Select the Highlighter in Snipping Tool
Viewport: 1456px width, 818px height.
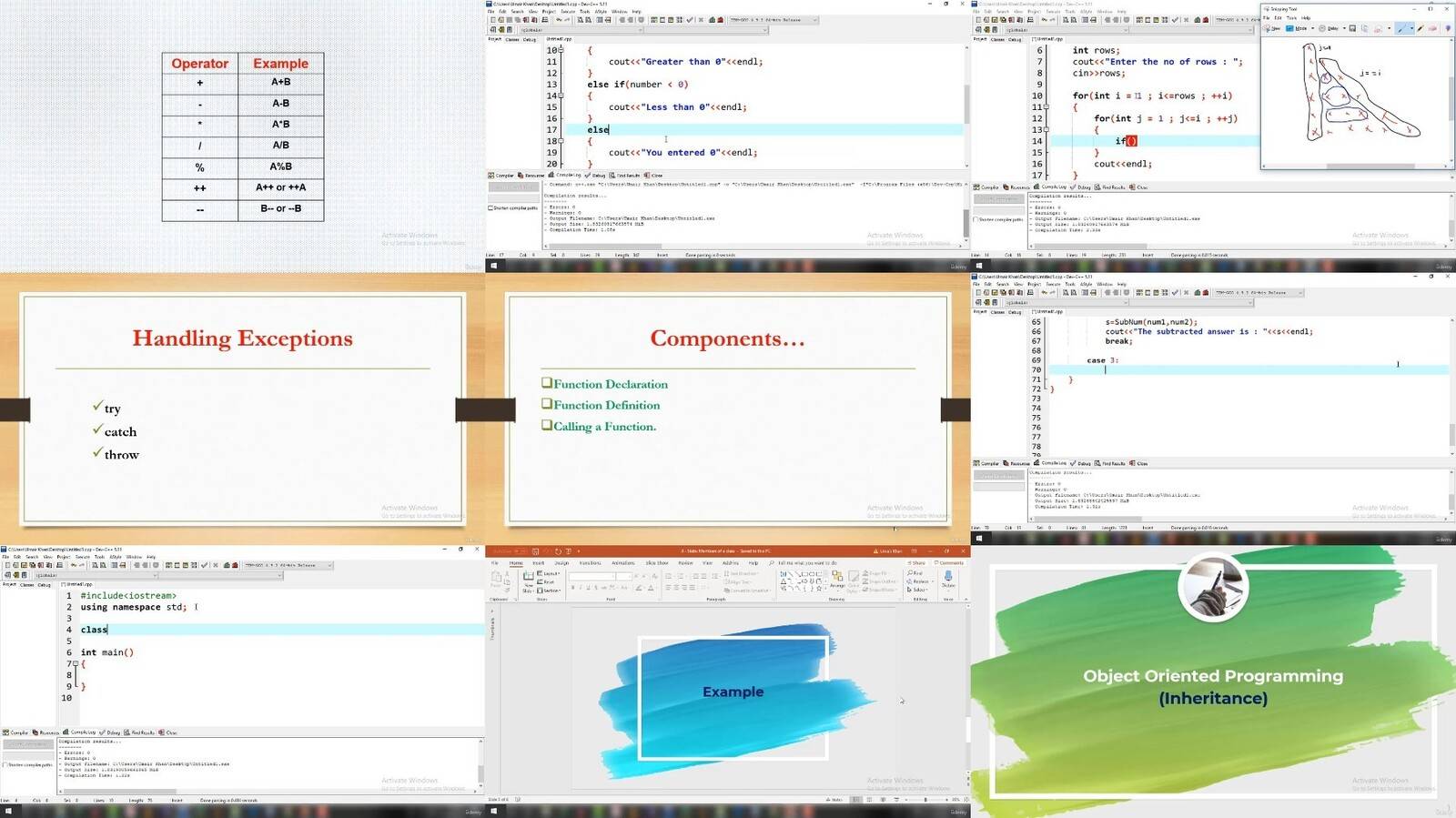click(1421, 28)
